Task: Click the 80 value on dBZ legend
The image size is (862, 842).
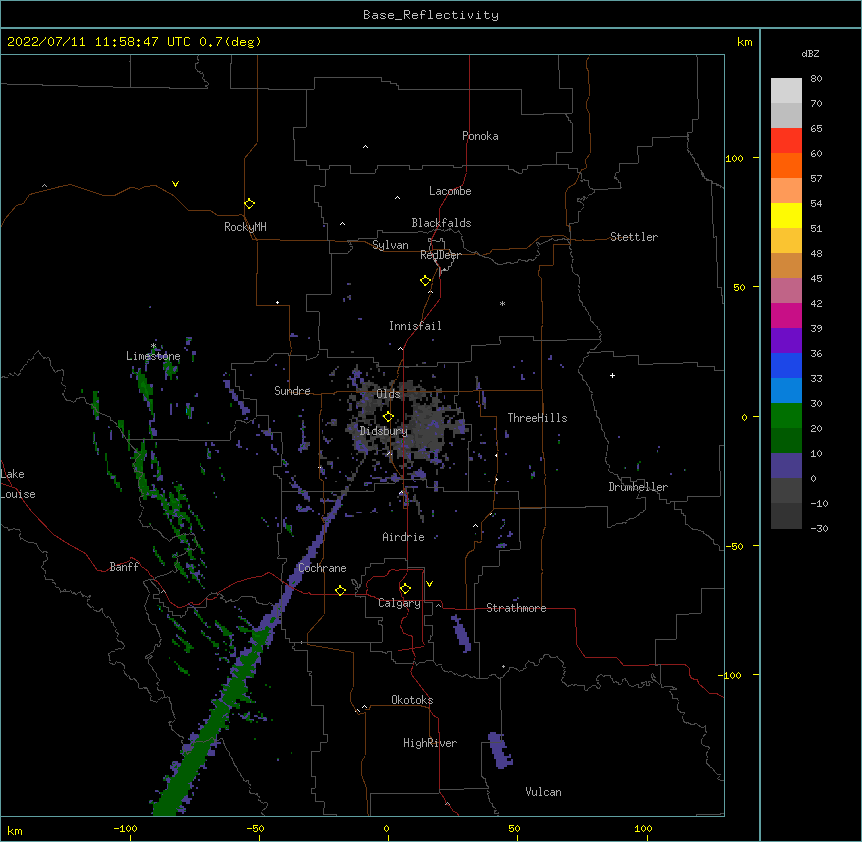Action: point(816,79)
